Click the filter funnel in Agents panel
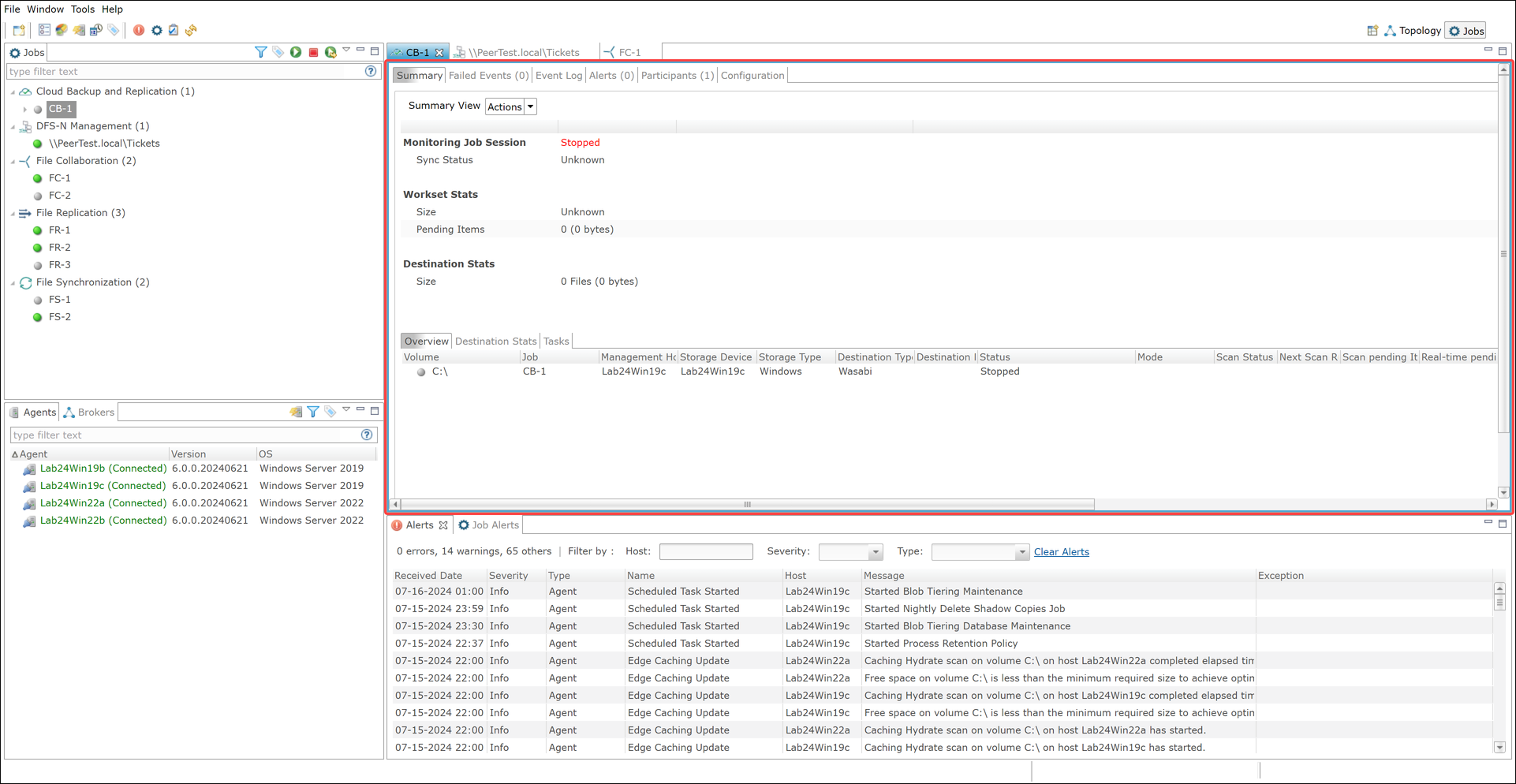The width and height of the screenshot is (1516, 784). (x=313, y=412)
